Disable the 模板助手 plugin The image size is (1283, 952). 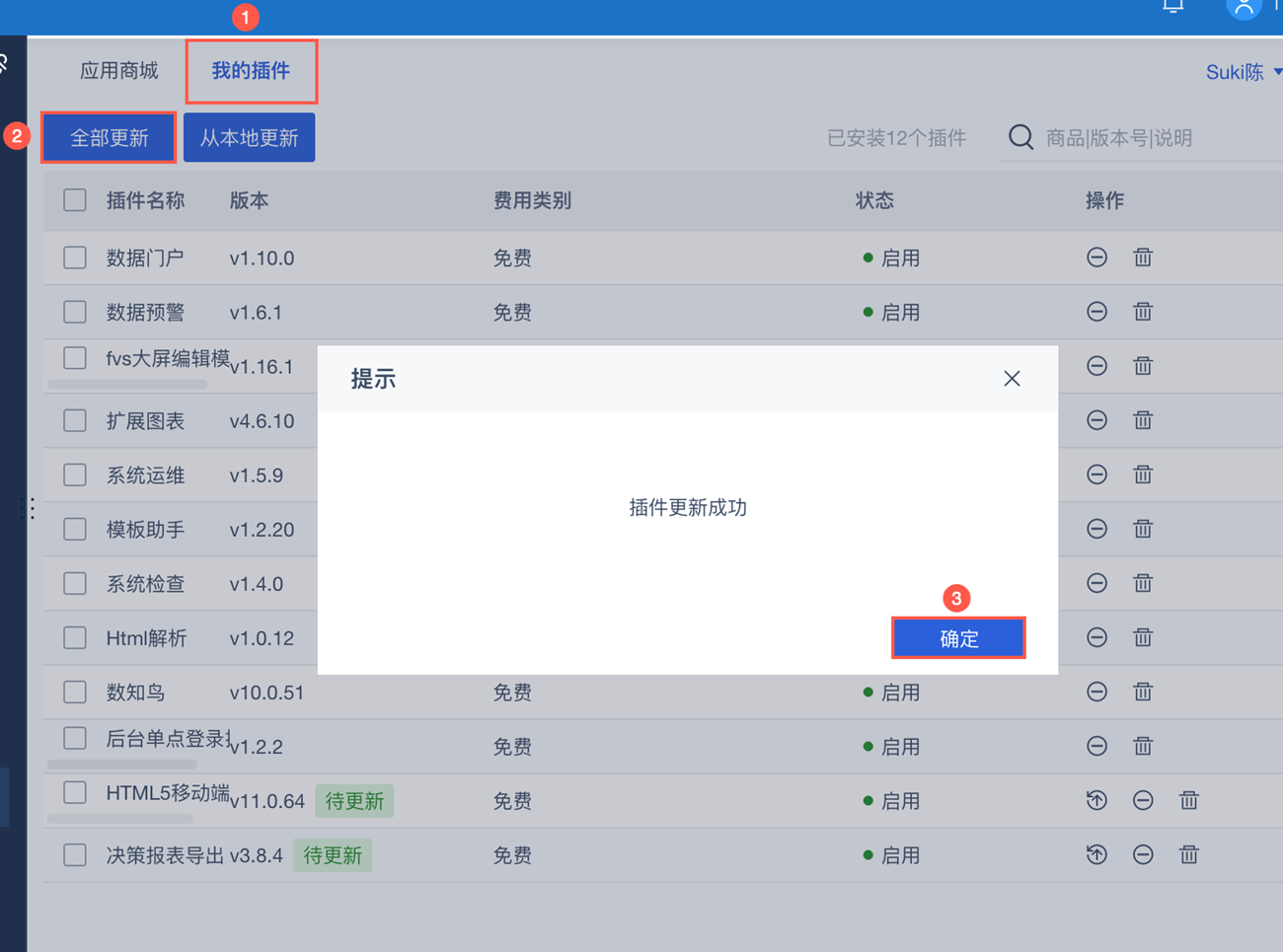pyautogui.click(x=1096, y=529)
